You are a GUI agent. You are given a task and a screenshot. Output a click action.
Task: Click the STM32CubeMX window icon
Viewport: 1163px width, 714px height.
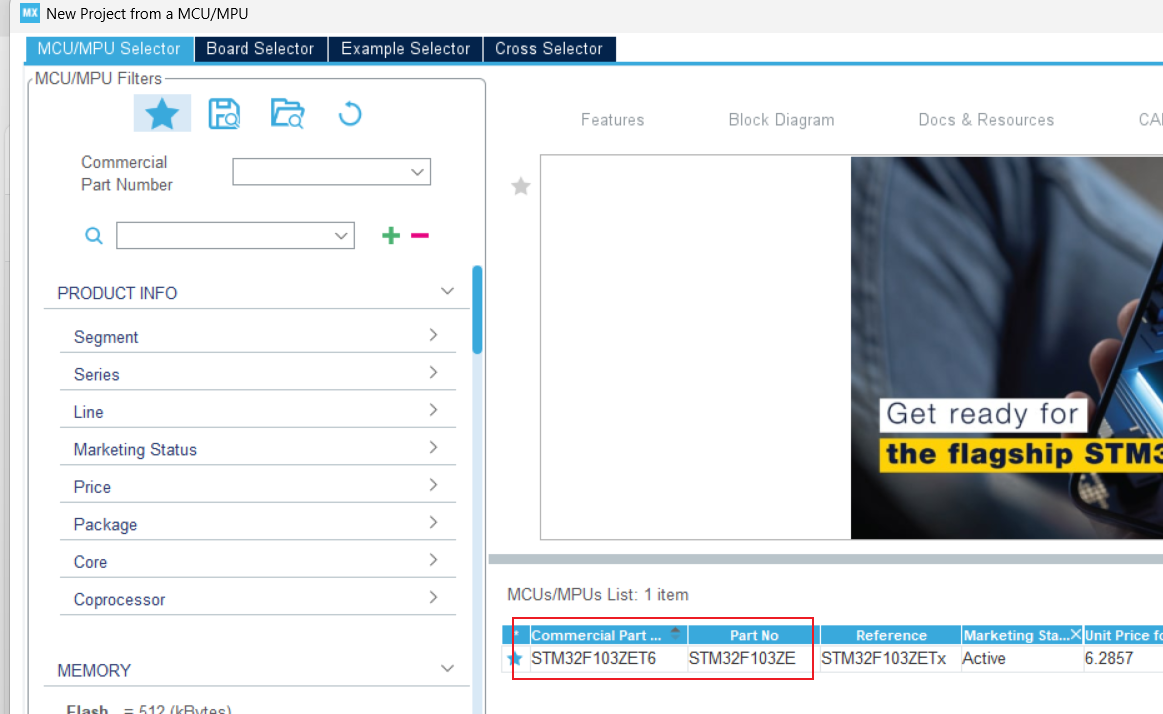point(30,13)
